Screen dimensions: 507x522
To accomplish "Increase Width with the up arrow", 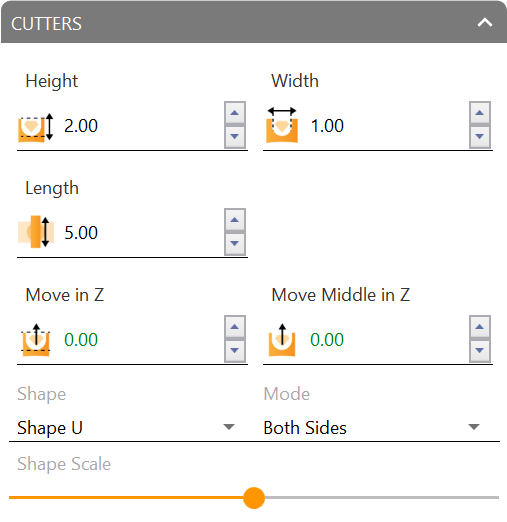I will 480,113.
